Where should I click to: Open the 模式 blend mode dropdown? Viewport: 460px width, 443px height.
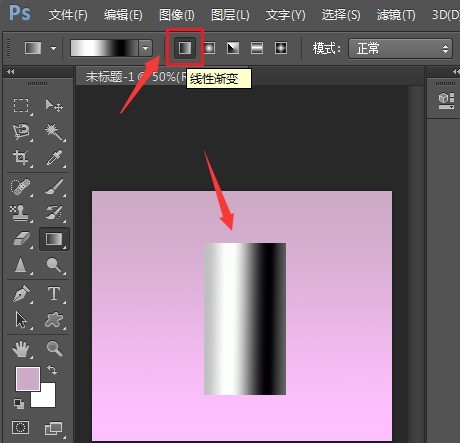pyautogui.click(x=400, y=49)
